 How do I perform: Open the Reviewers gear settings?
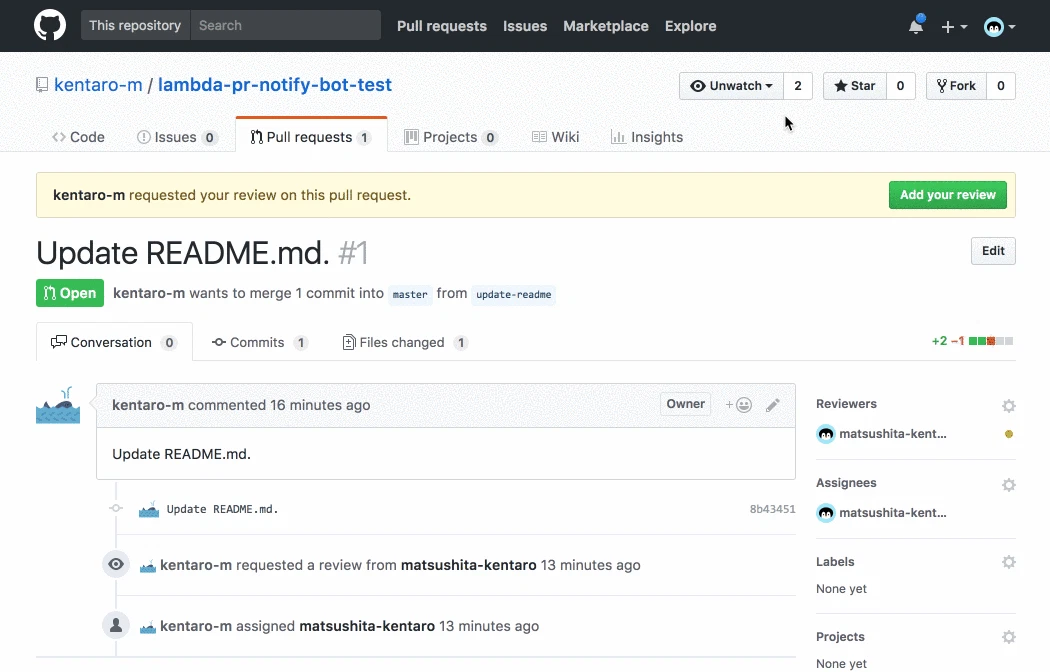(1008, 406)
